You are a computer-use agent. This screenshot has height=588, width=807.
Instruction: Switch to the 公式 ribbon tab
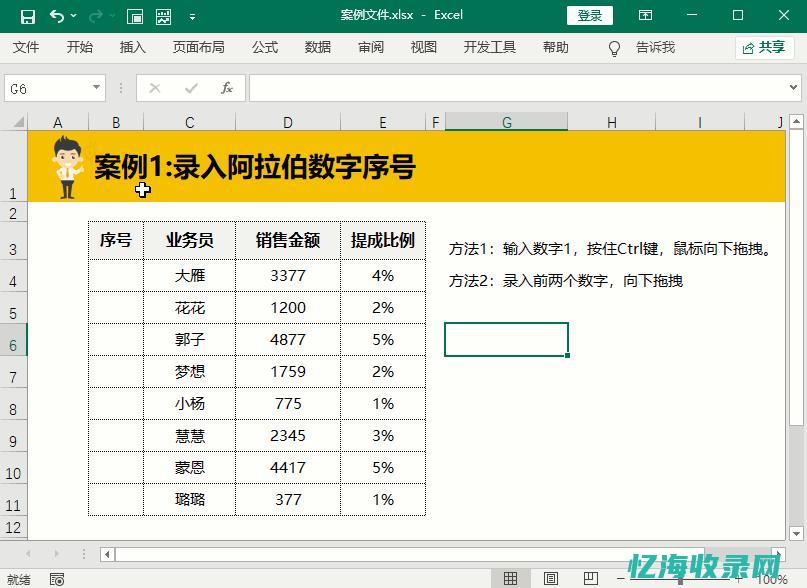264,47
